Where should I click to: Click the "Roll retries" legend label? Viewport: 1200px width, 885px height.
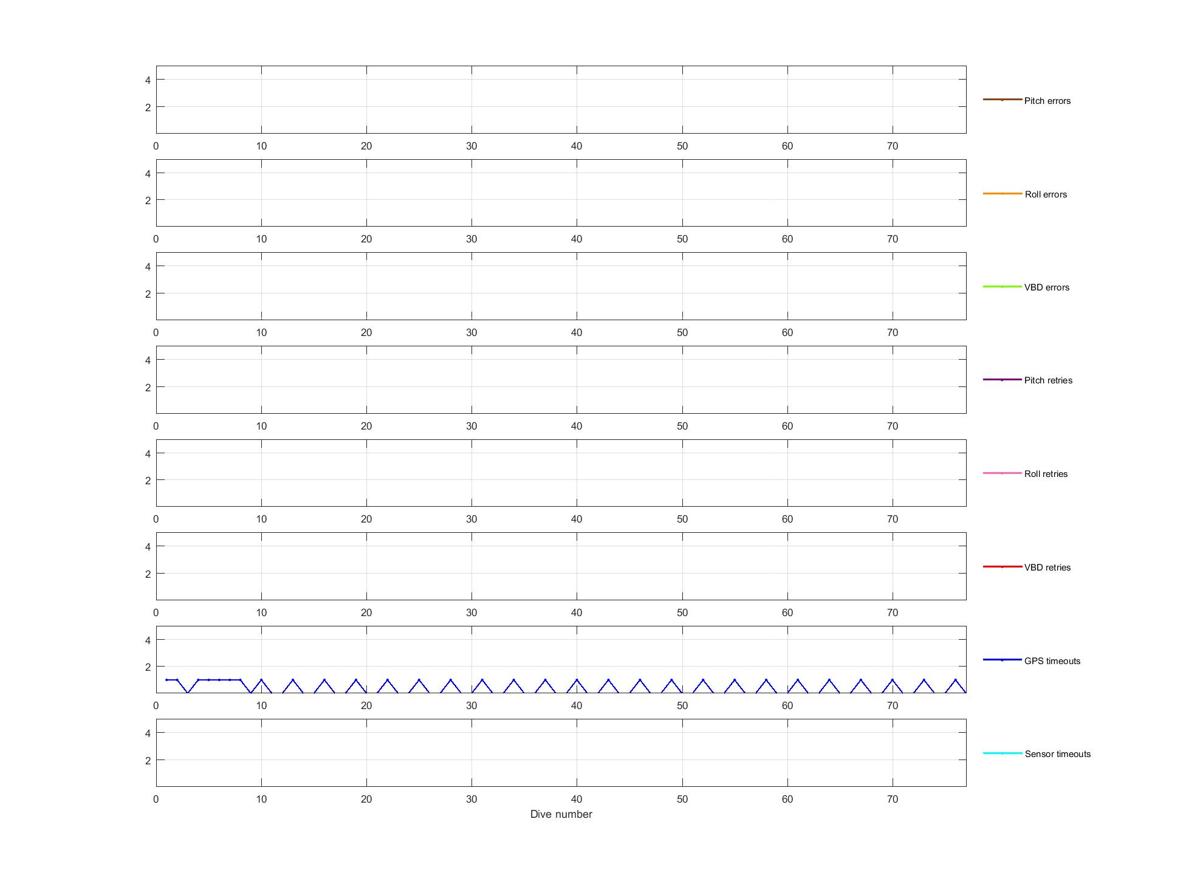coord(1046,474)
